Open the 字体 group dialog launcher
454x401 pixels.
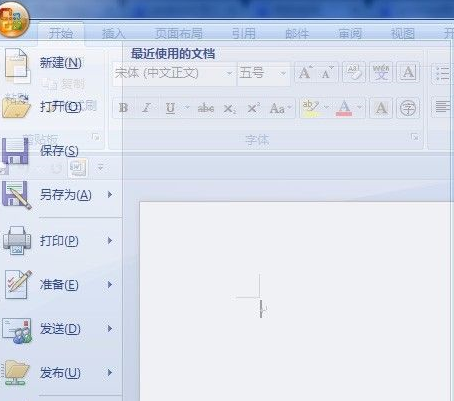click(x=415, y=137)
